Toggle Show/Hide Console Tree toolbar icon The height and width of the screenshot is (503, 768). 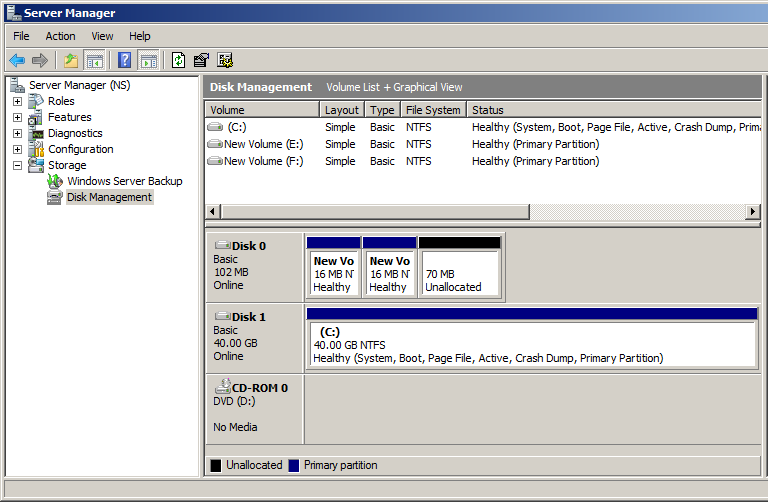95,60
